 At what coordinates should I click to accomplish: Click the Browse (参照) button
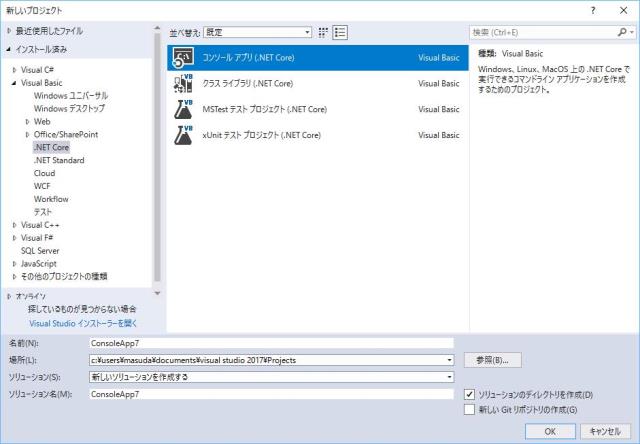(493, 359)
